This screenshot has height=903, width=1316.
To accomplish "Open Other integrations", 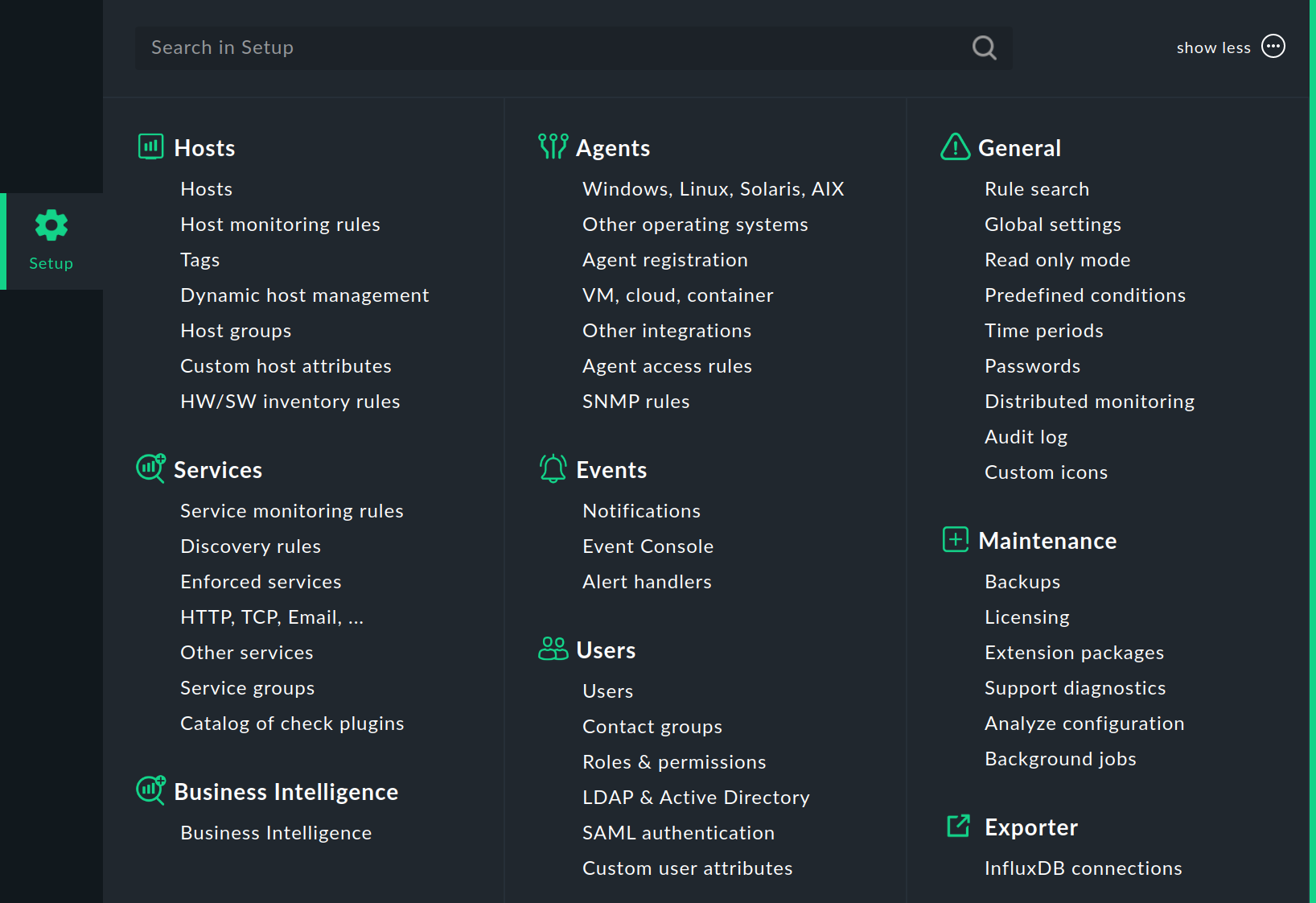I will click(x=668, y=331).
